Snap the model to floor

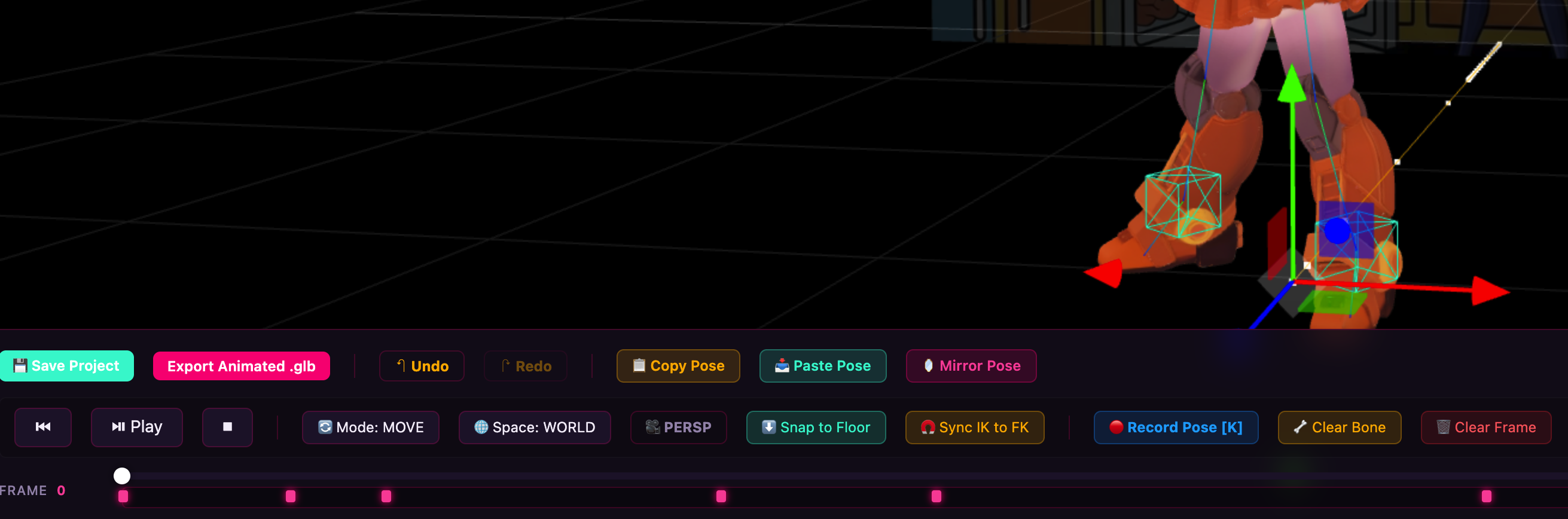click(816, 427)
